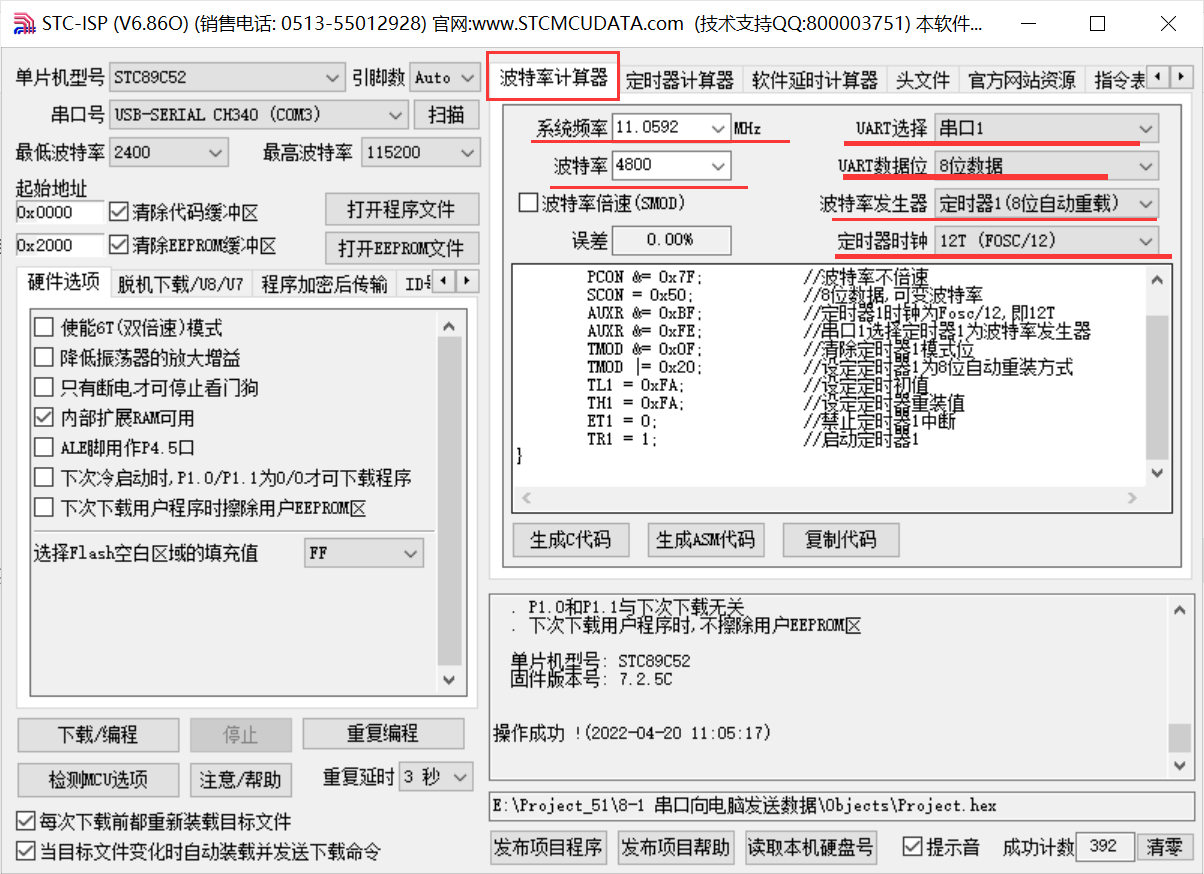Switch to 软件延时计算器 tab

click(x=814, y=80)
